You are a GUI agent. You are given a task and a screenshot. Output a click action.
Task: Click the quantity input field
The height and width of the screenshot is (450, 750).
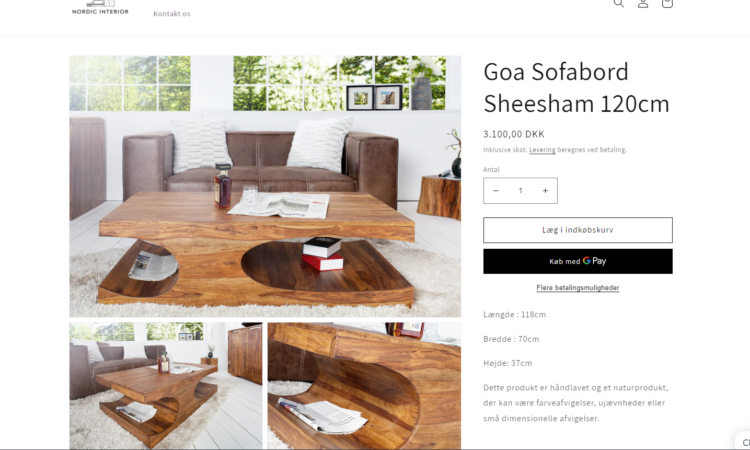pos(520,191)
